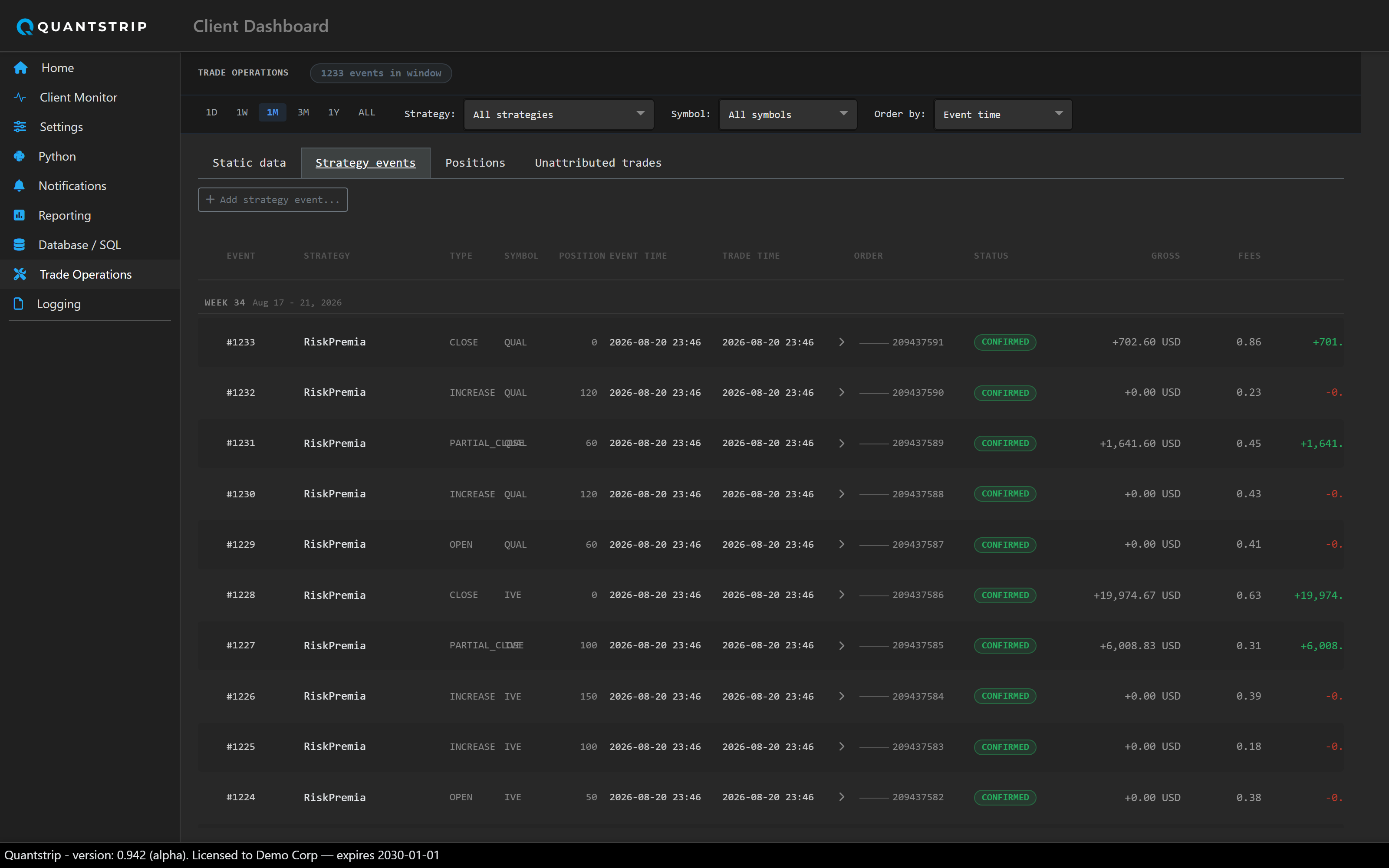
Task: Open Database / SQL page
Action: [x=89, y=244]
